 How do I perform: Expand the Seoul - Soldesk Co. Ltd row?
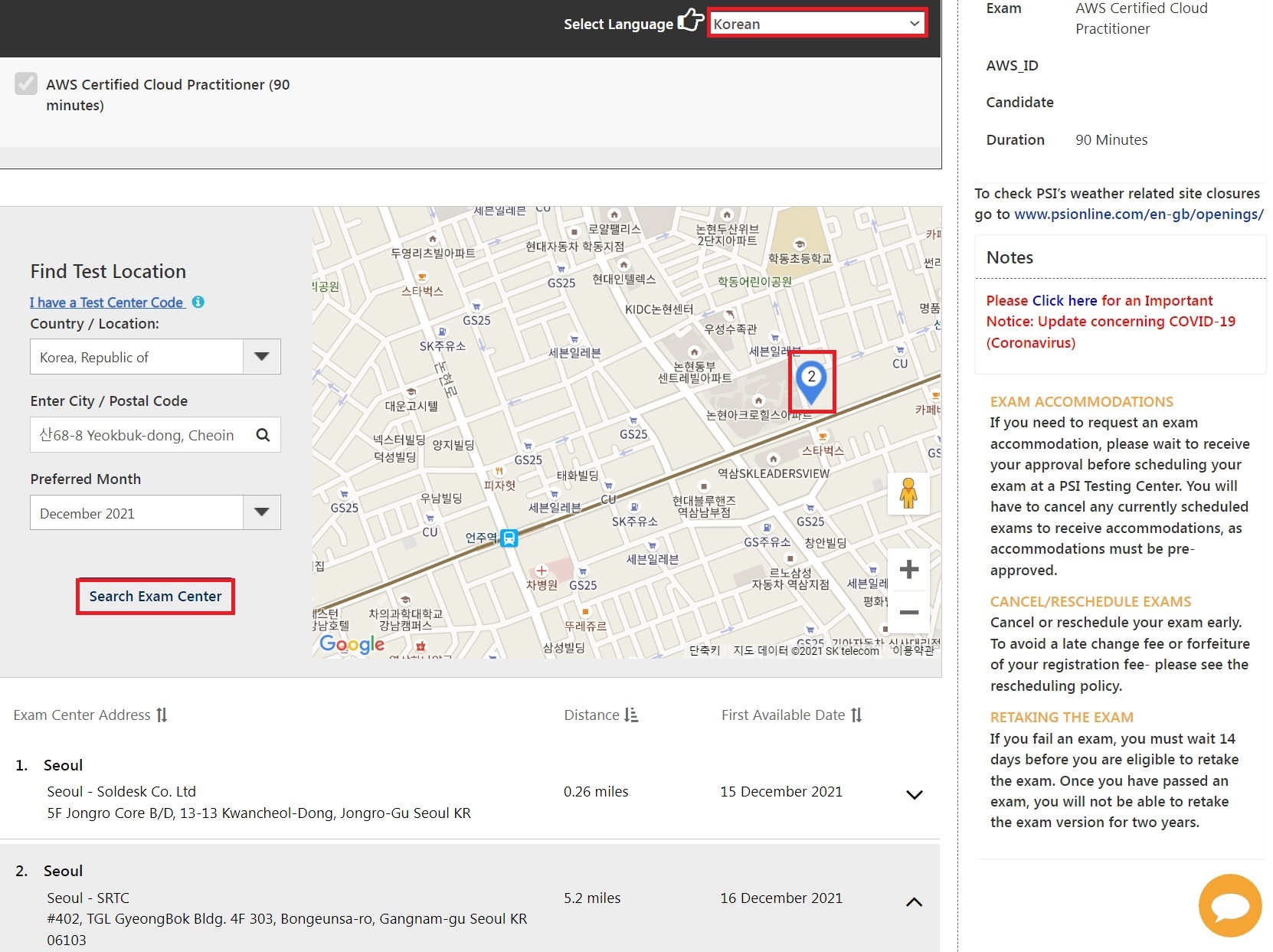coord(914,795)
